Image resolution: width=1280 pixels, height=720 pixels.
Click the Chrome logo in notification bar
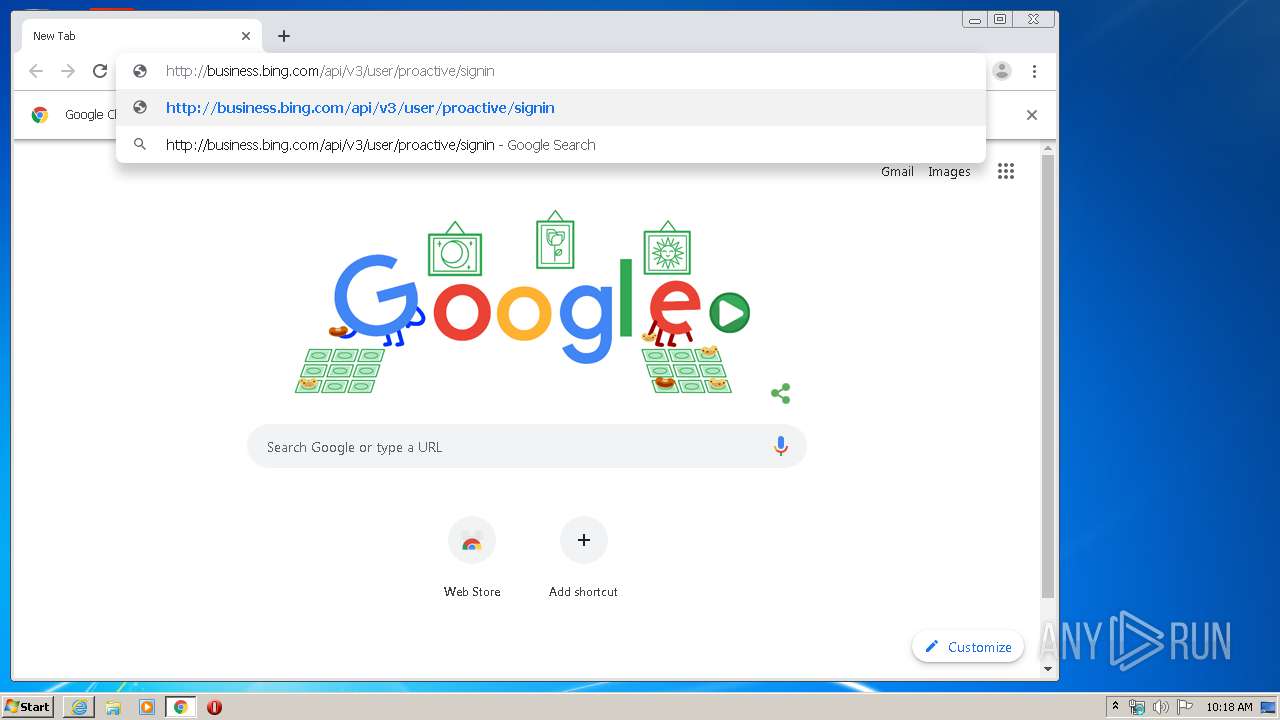(x=40, y=115)
